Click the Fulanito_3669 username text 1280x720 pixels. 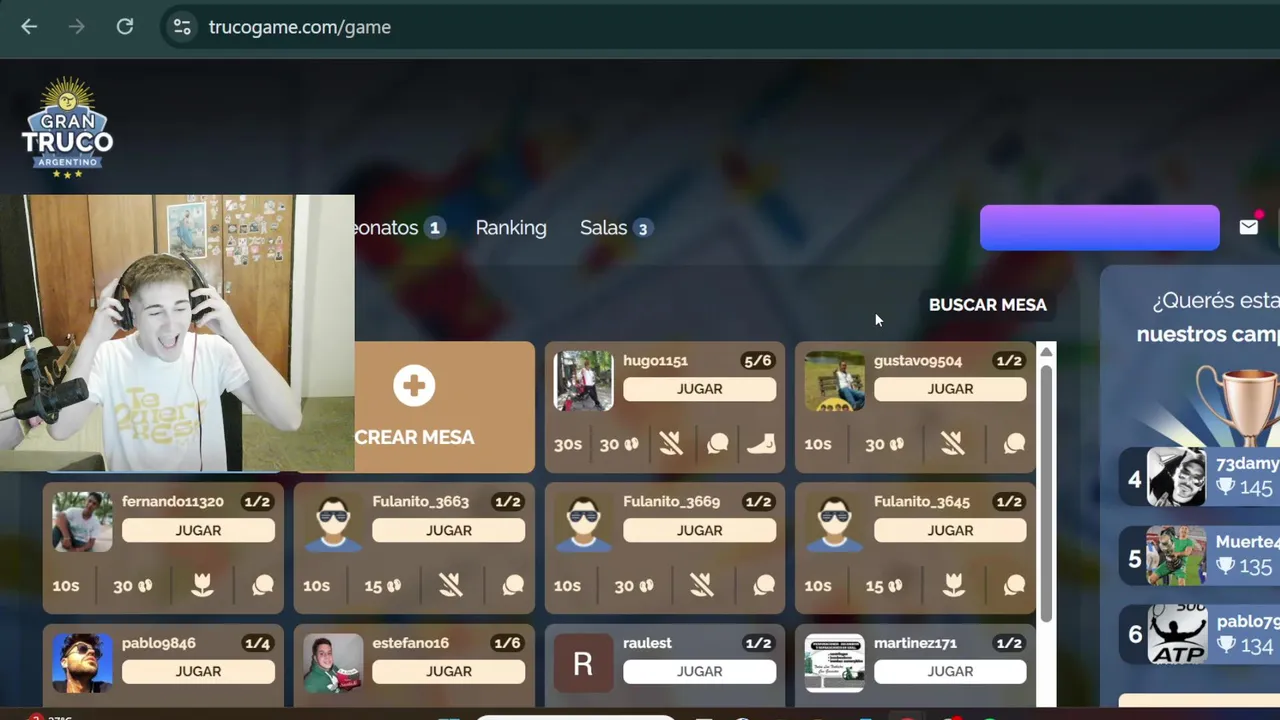tap(671, 502)
